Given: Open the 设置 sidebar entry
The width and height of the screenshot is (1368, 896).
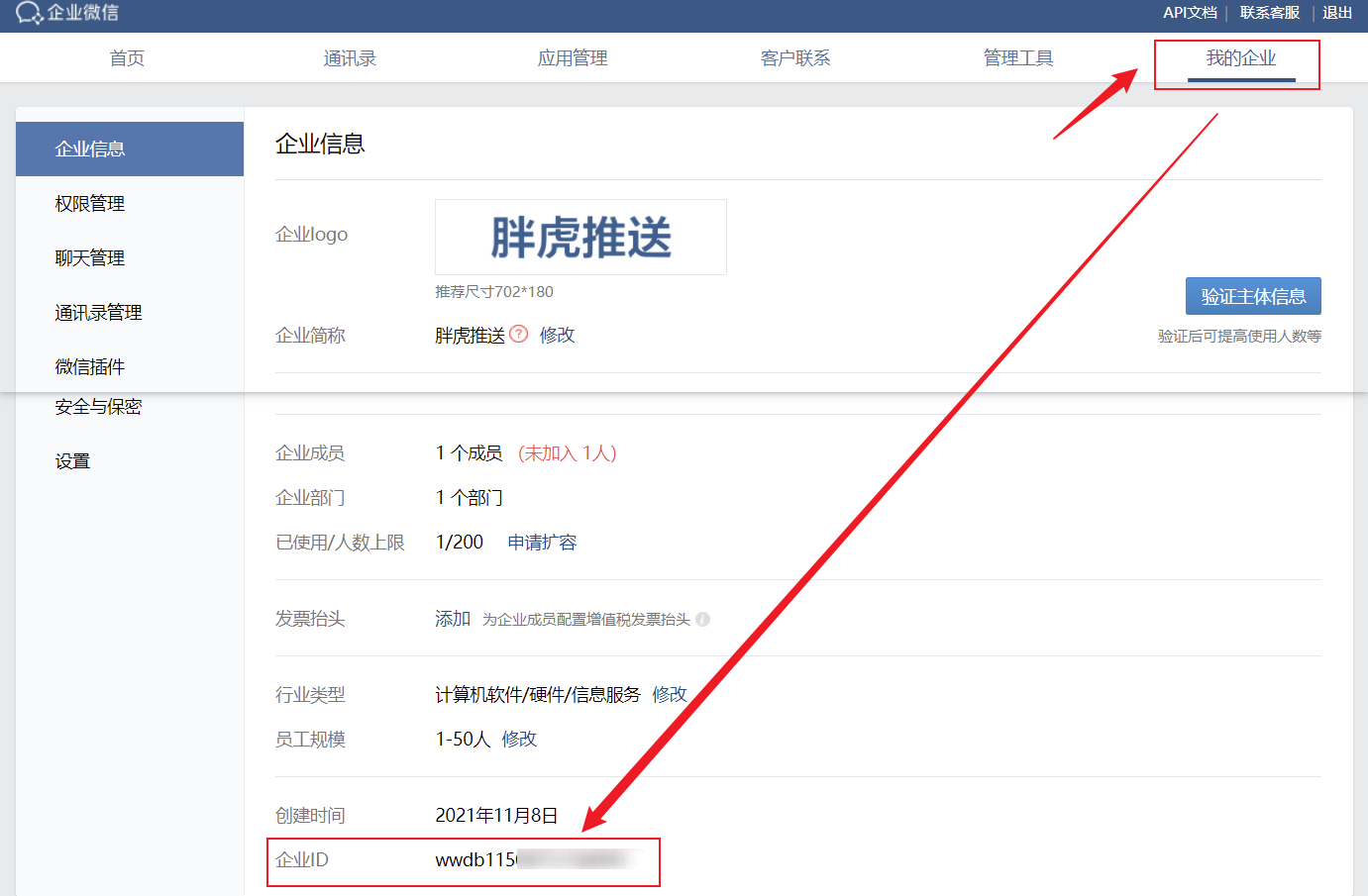Looking at the screenshot, I should point(72,460).
